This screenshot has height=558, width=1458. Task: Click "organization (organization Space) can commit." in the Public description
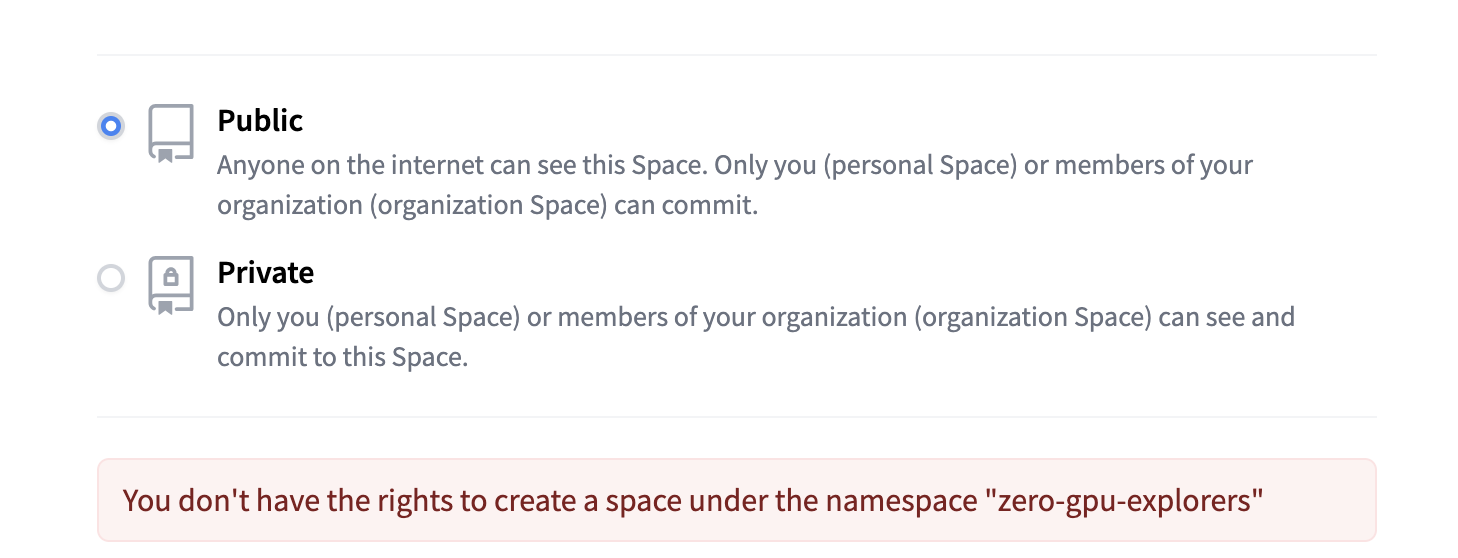tap(488, 205)
